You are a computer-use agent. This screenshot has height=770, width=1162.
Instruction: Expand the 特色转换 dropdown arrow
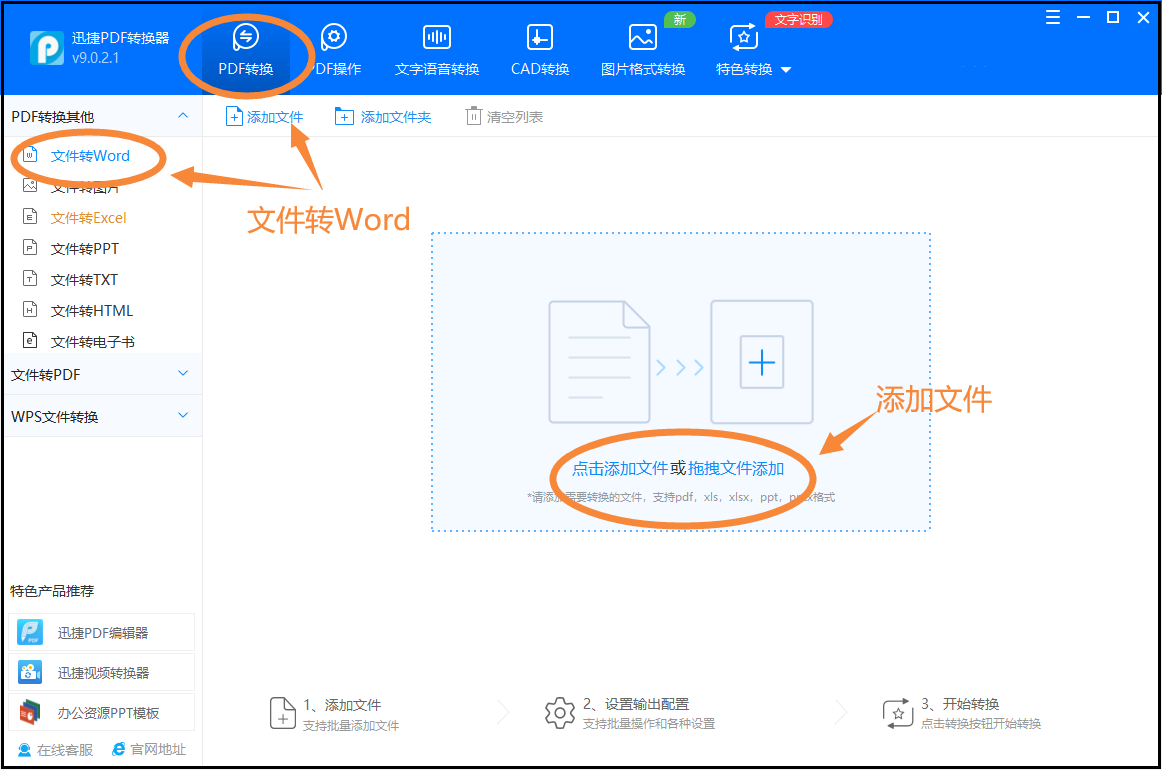[786, 70]
